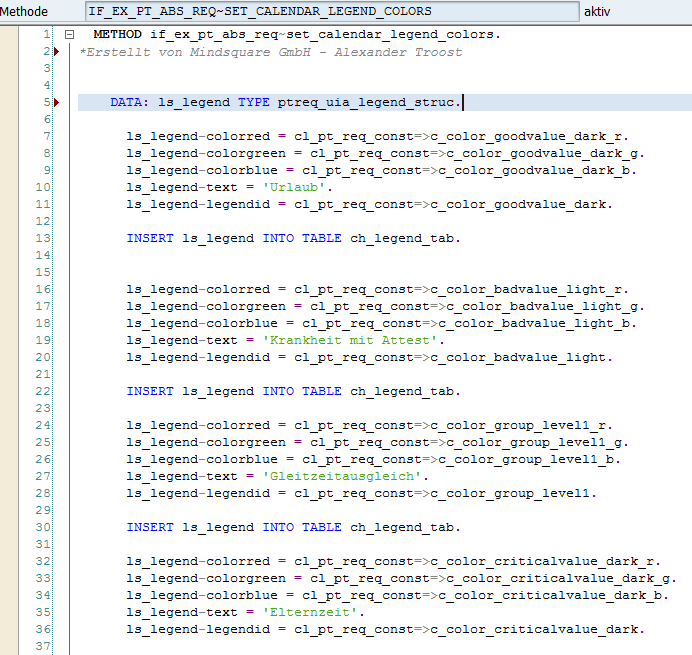Click ptreq_uia_legend_struc type name

pyautogui.click(x=366, y=102)
